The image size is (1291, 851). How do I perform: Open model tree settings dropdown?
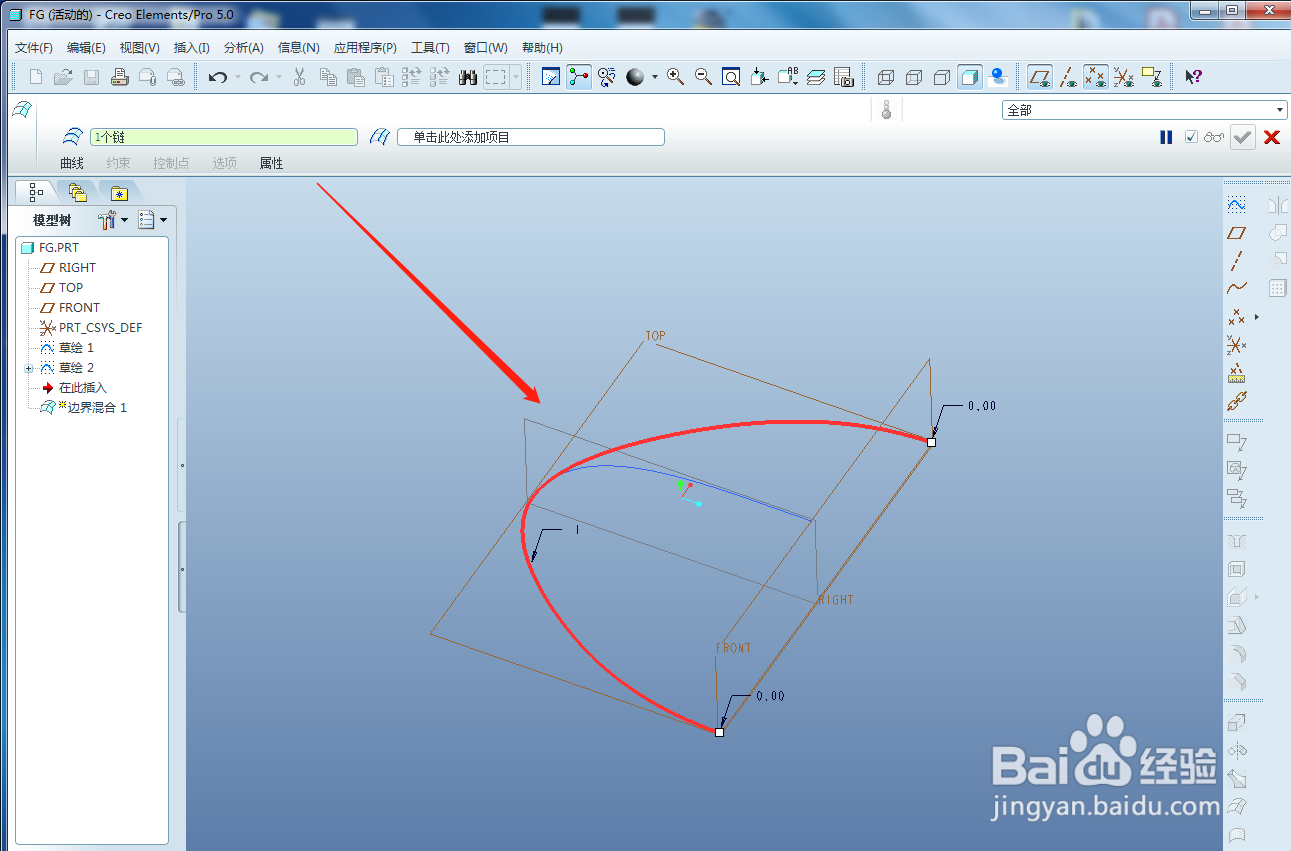tap(113, 220)
